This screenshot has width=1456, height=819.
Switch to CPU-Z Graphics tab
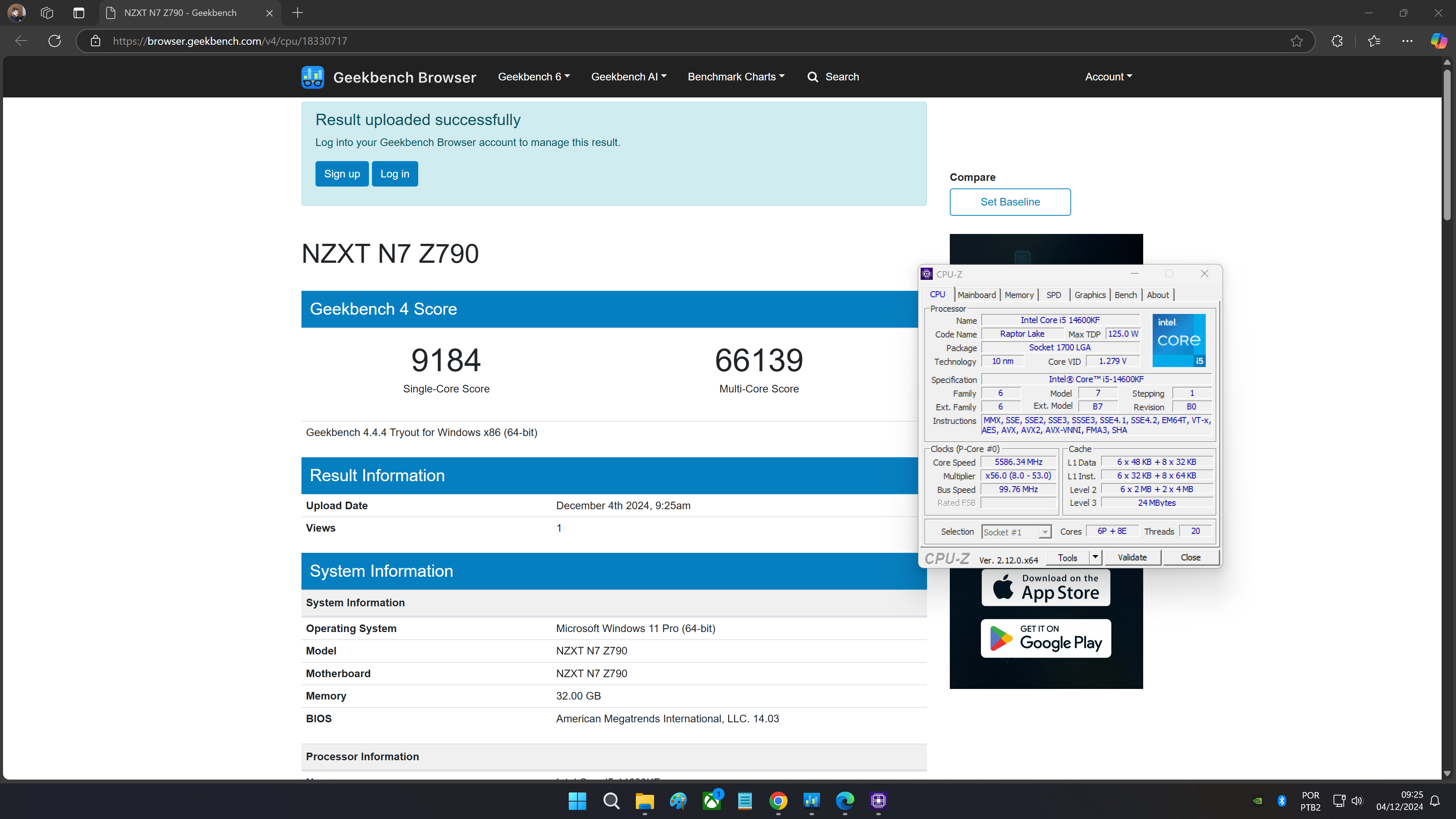1090,295
